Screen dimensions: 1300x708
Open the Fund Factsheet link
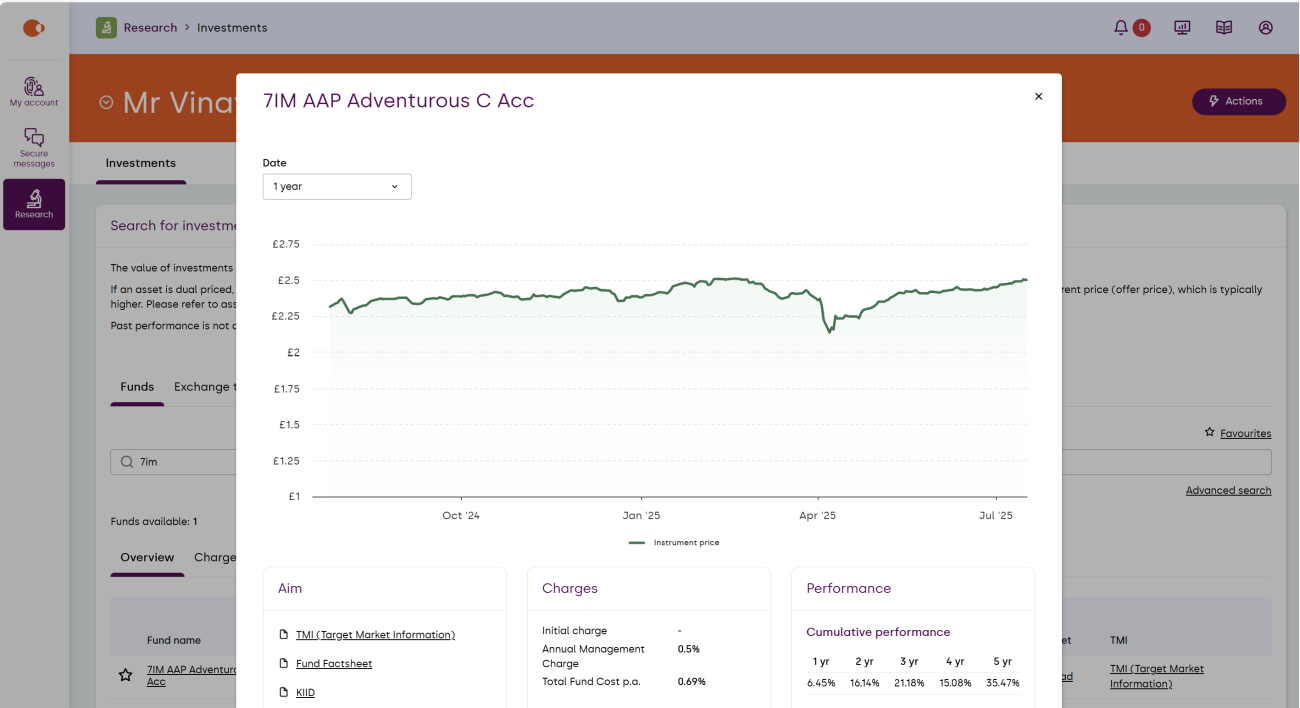[334, 664]
